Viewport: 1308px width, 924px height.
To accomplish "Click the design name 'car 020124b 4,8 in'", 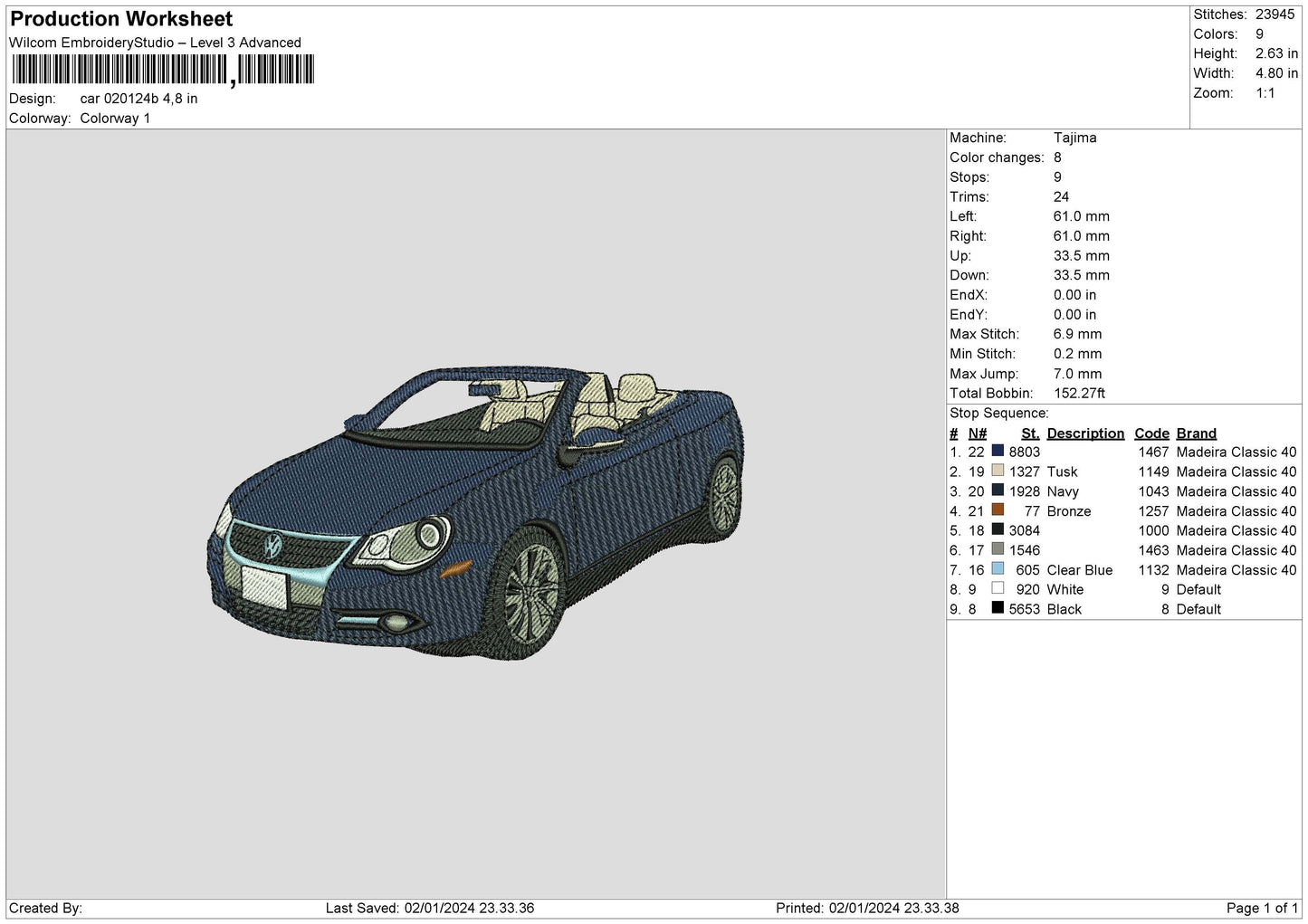I will point(138,99).
